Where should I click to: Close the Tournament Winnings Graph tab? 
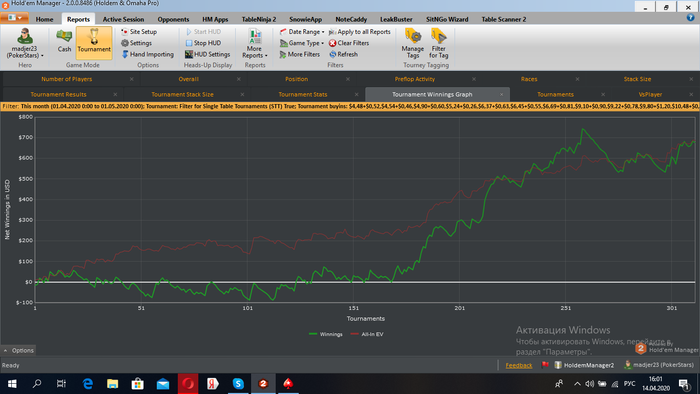[x=501, y=95]
